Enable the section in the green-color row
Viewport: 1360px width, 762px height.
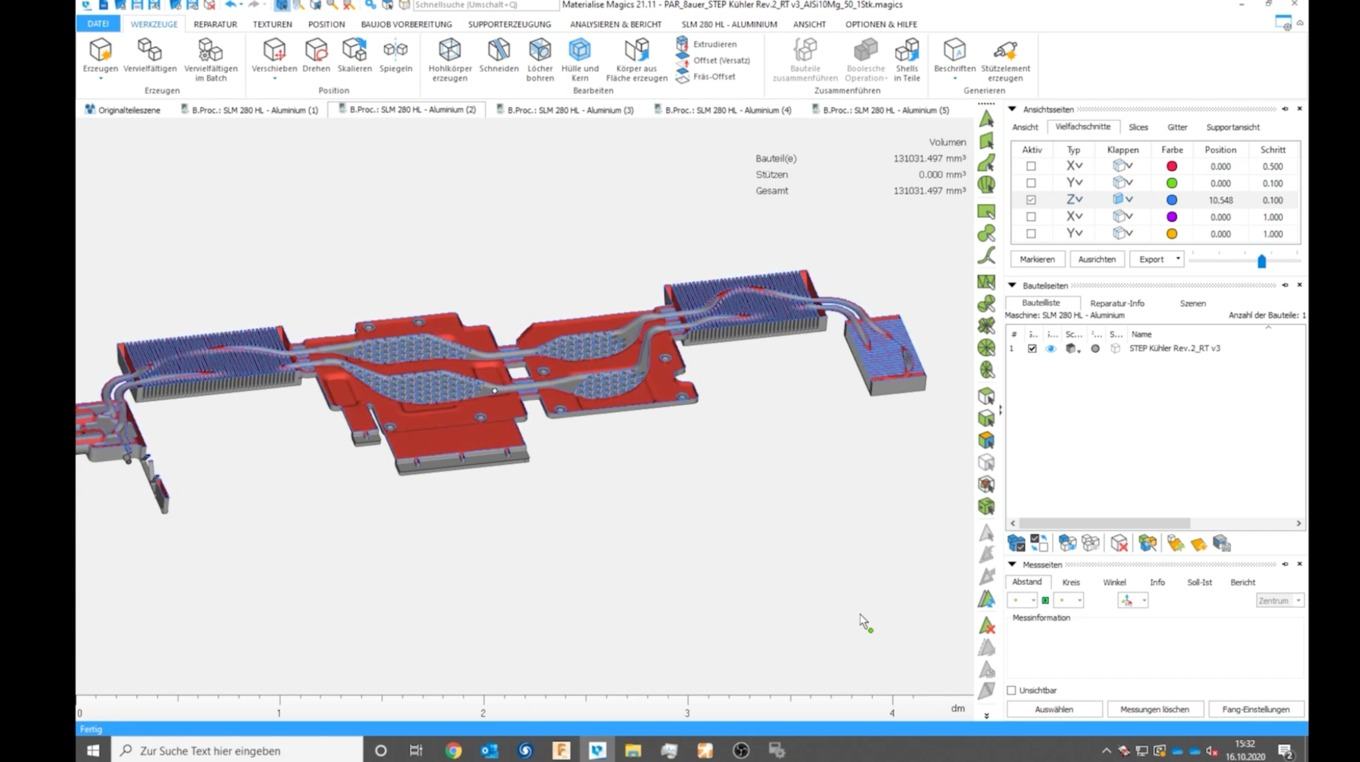pos(1031,183)
